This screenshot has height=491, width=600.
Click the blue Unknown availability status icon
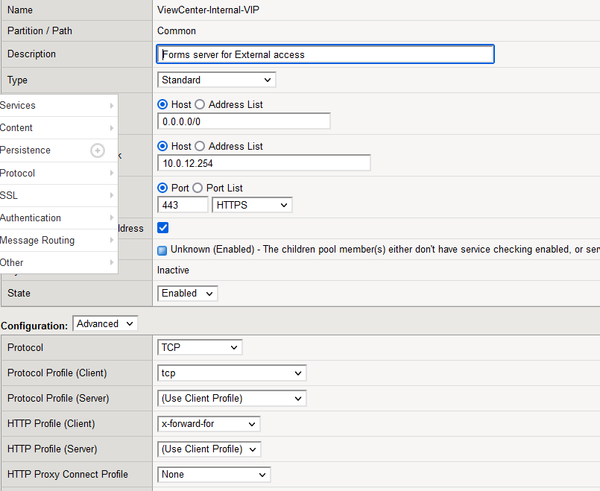pos(163,248)
